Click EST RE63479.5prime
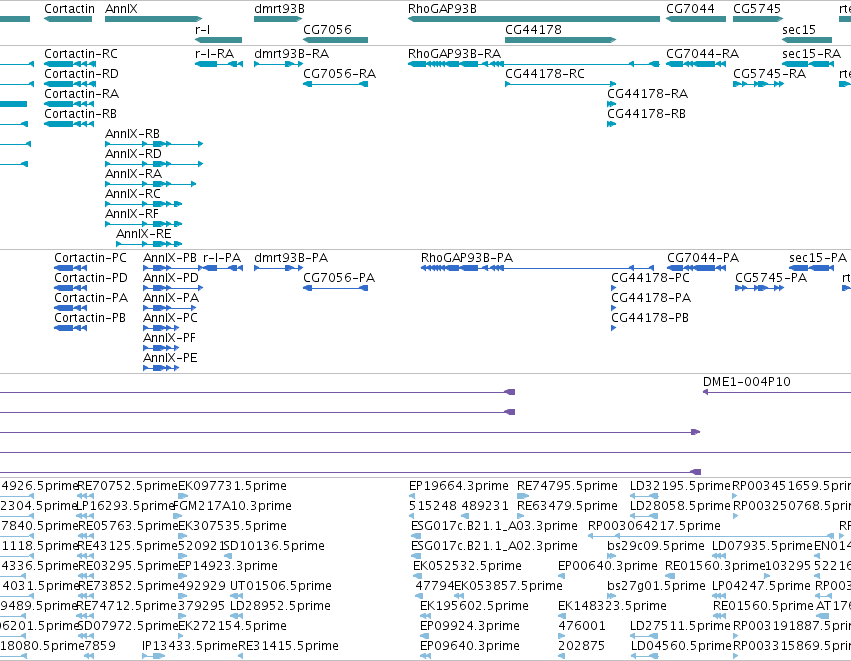The height and width of the screenshot is (661, 851). point(520,516)
